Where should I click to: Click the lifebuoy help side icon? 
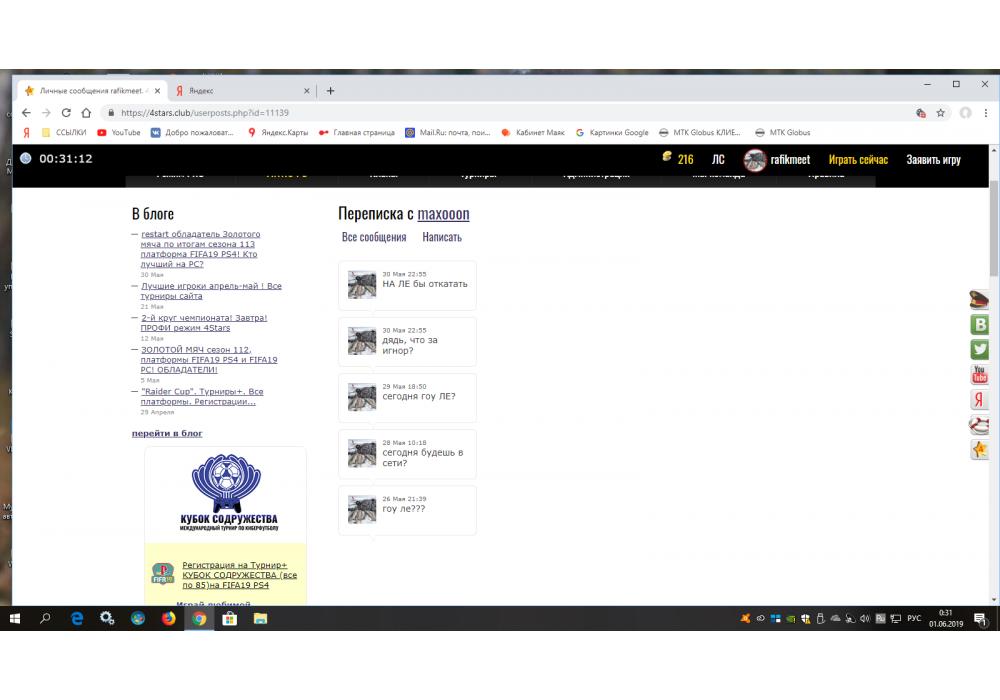979,425
